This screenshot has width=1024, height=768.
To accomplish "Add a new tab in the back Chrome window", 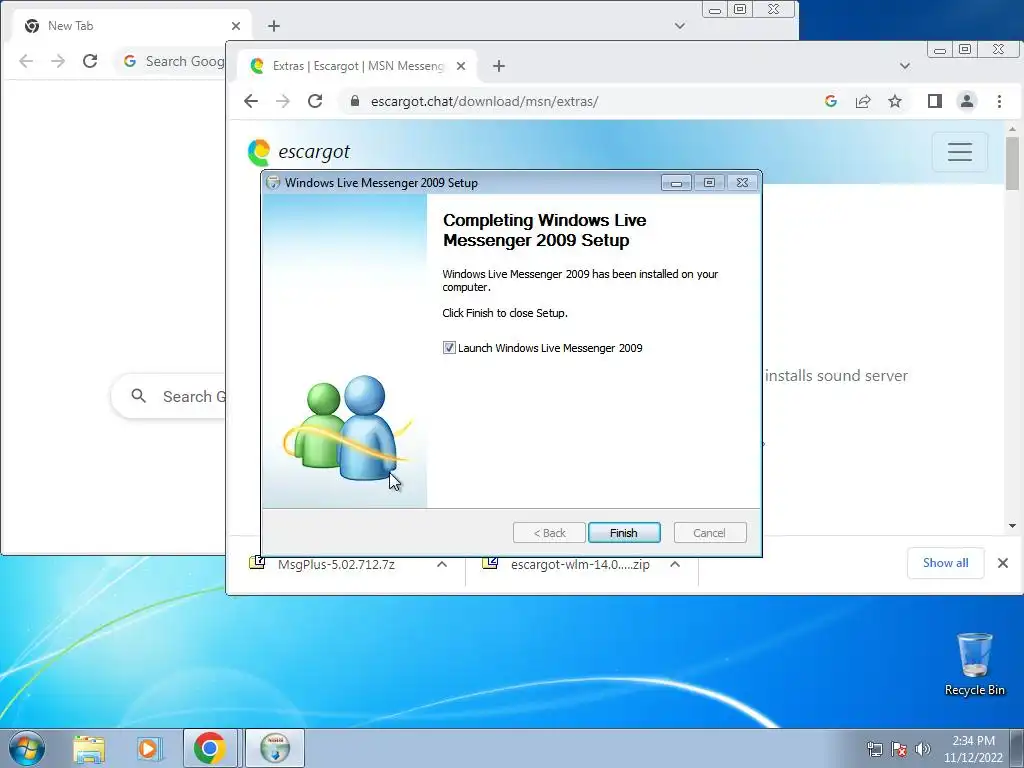I will point(274,26).
